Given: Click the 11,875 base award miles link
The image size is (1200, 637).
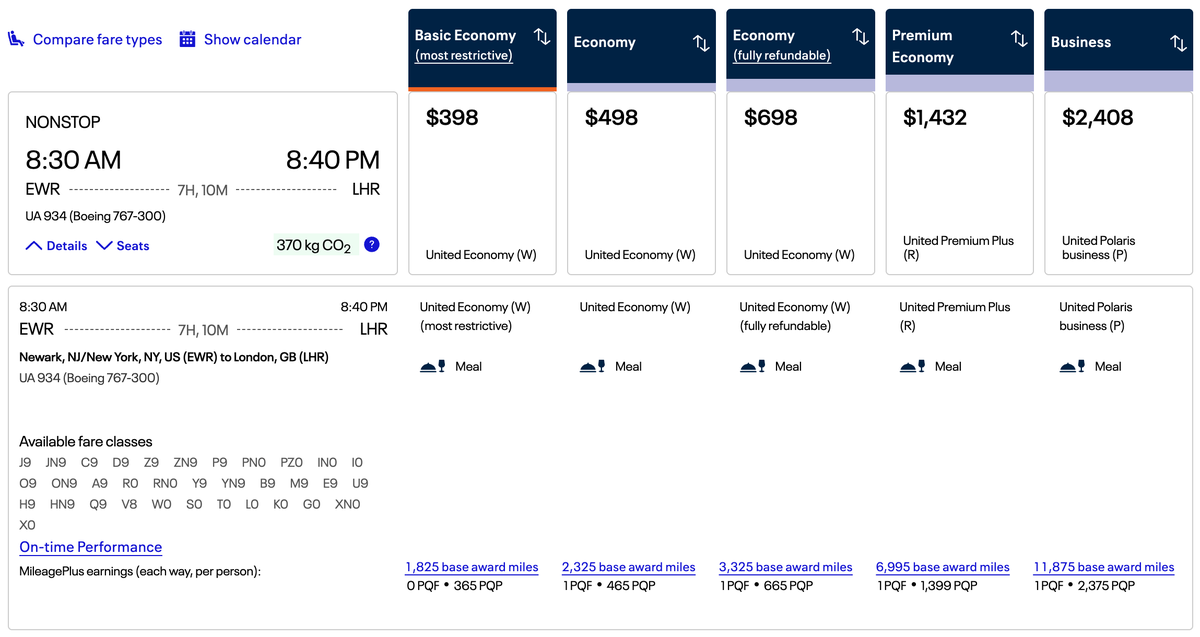Looking at the screenshot, I should tap(1104, 567).
